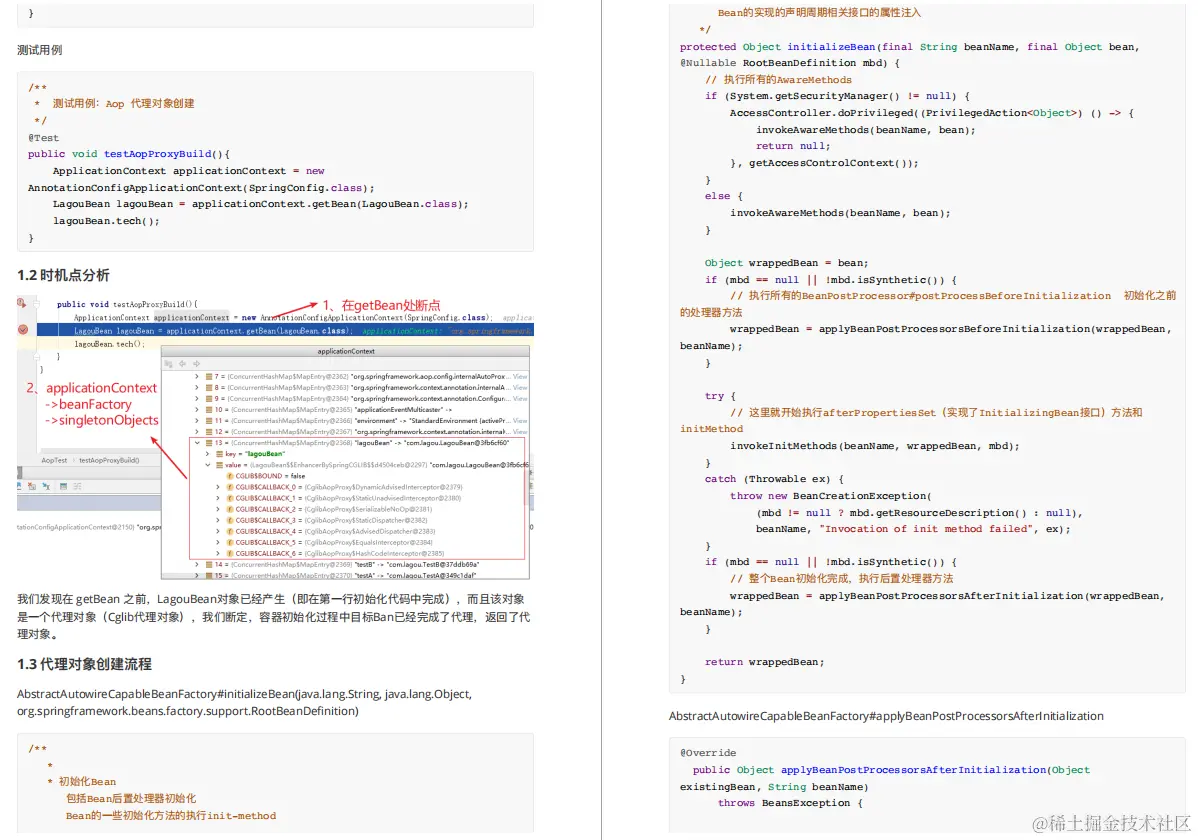Click the first toolbar icon left of the back arrow
Viewport: 1198px width, 840px height.
(x=169, y=364)
